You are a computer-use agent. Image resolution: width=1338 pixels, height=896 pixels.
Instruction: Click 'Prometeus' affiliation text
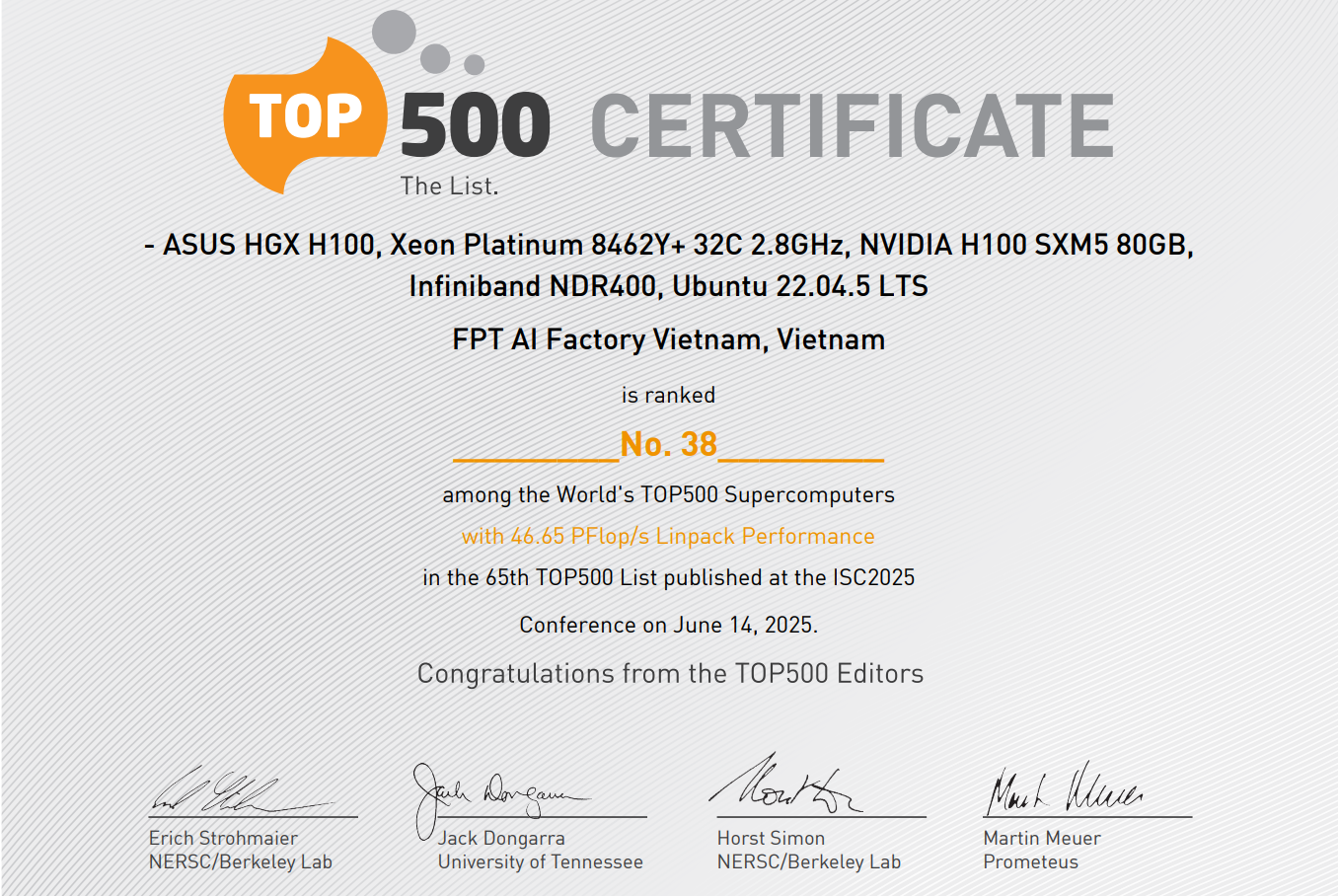click(1031, 861)
